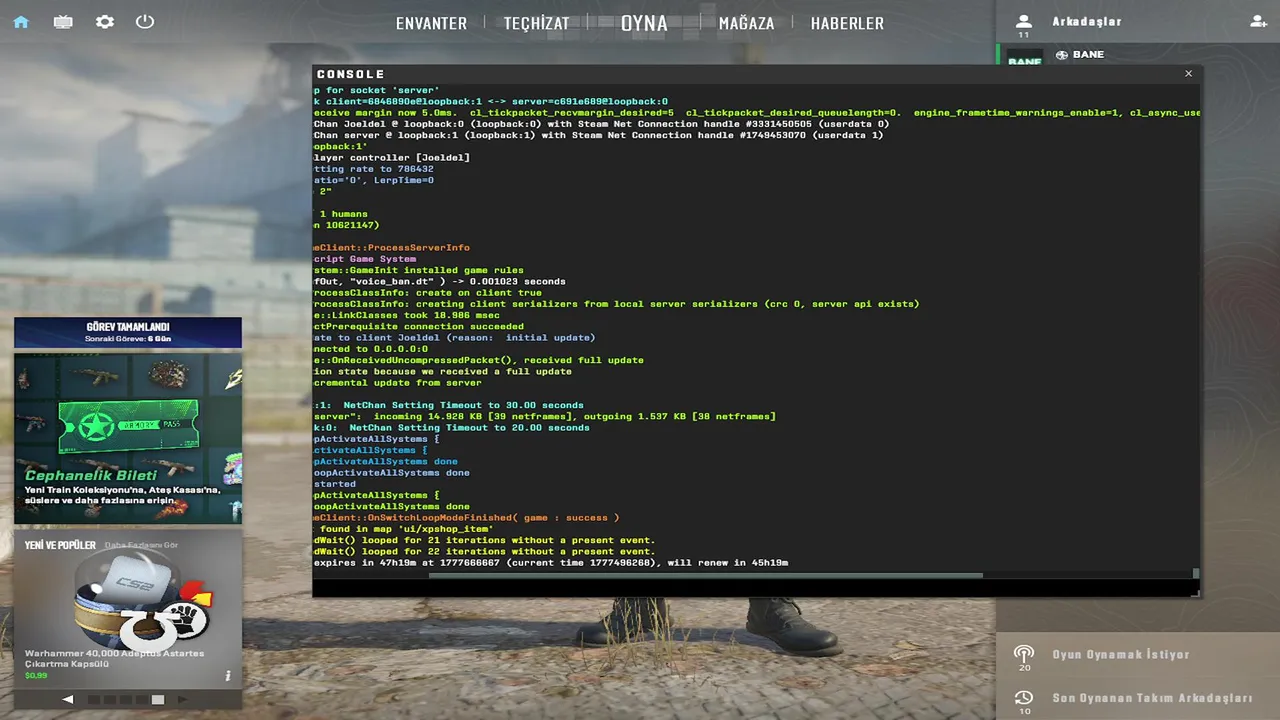Click console line 'started'
Viewport: 1280px width, 720px height.
click(335, 484)
